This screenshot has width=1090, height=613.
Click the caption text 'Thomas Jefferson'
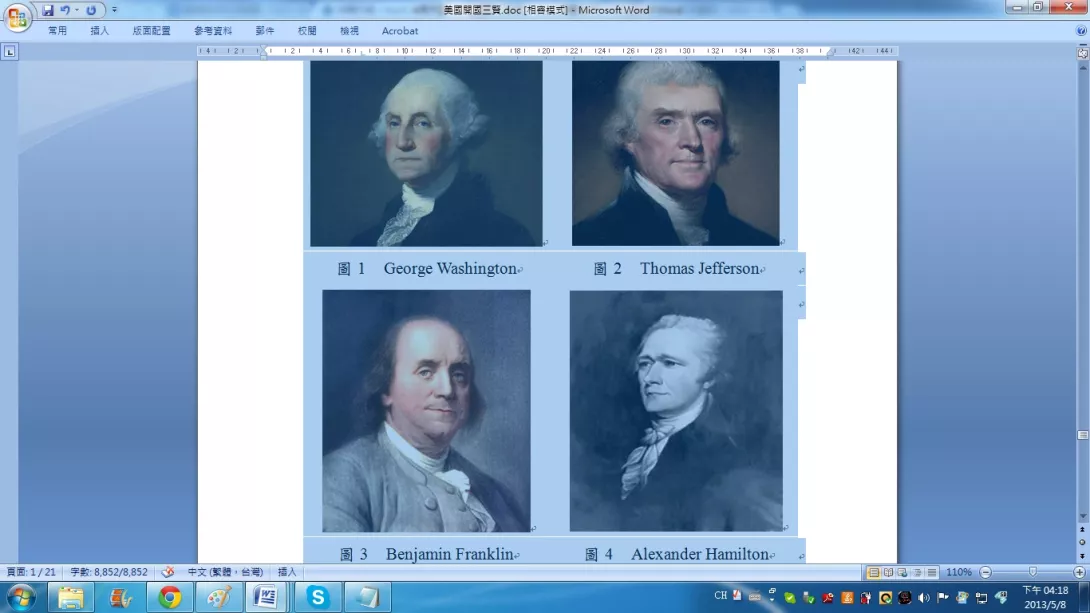[699, 268]
